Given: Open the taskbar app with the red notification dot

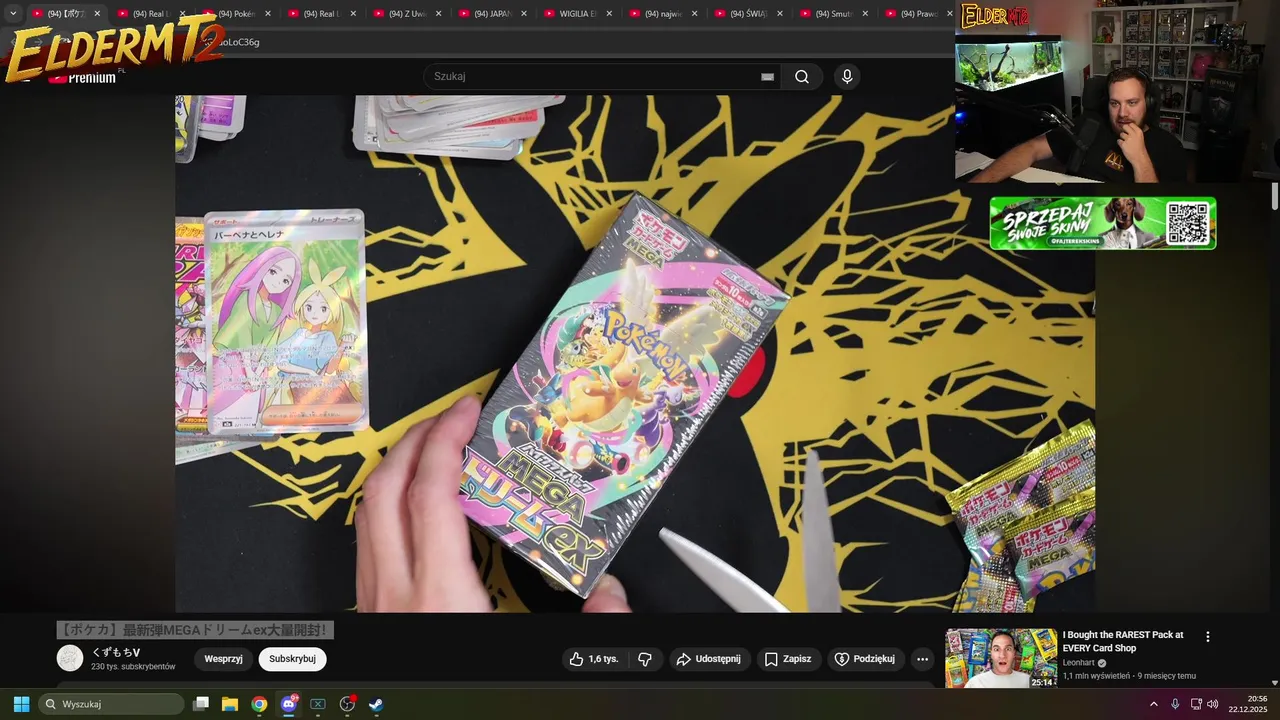Looking at the screenshot, I should 347,704.
